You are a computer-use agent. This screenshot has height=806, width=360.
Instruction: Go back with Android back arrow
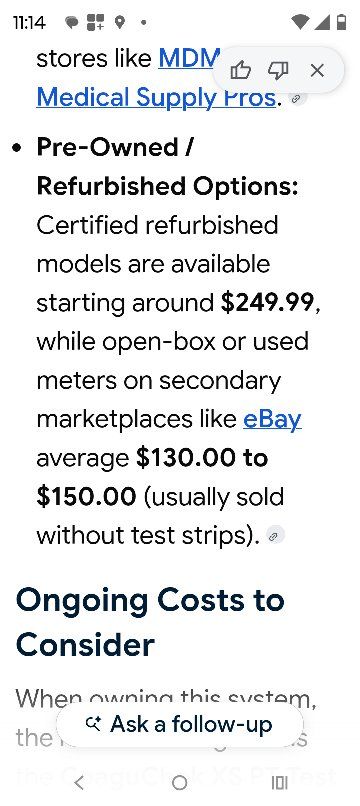pos(79,783)
